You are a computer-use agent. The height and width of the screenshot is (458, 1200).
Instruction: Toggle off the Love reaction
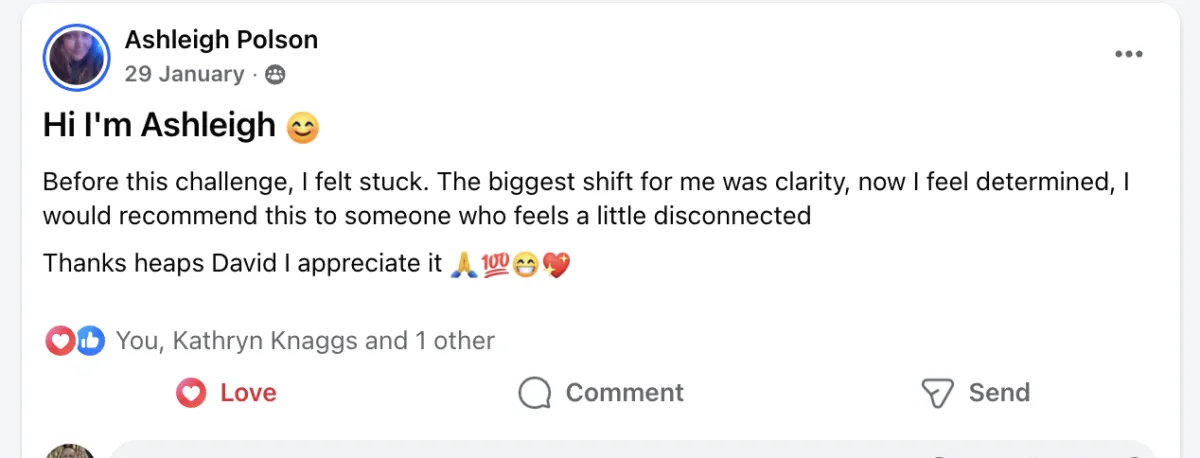[x=227, y=393]
